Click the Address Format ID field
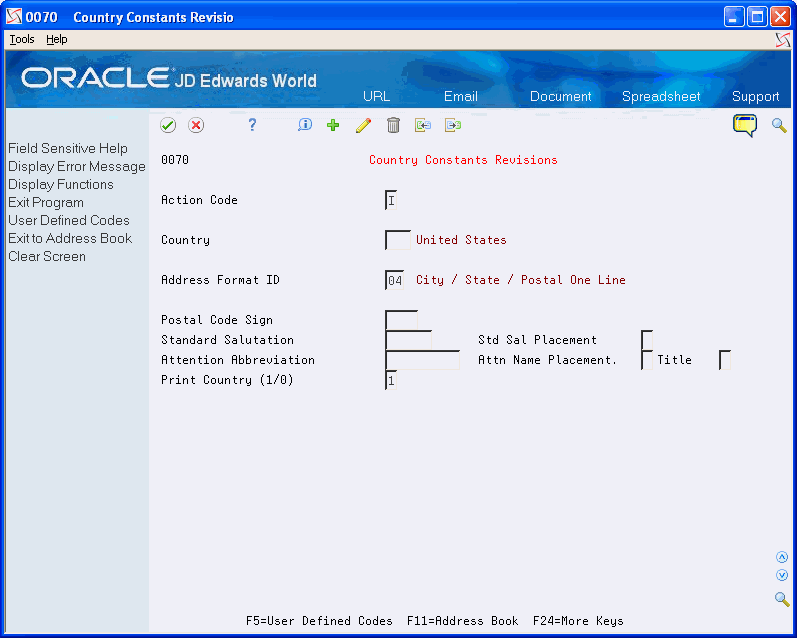The image size is (797, 638). pos(394,280)
